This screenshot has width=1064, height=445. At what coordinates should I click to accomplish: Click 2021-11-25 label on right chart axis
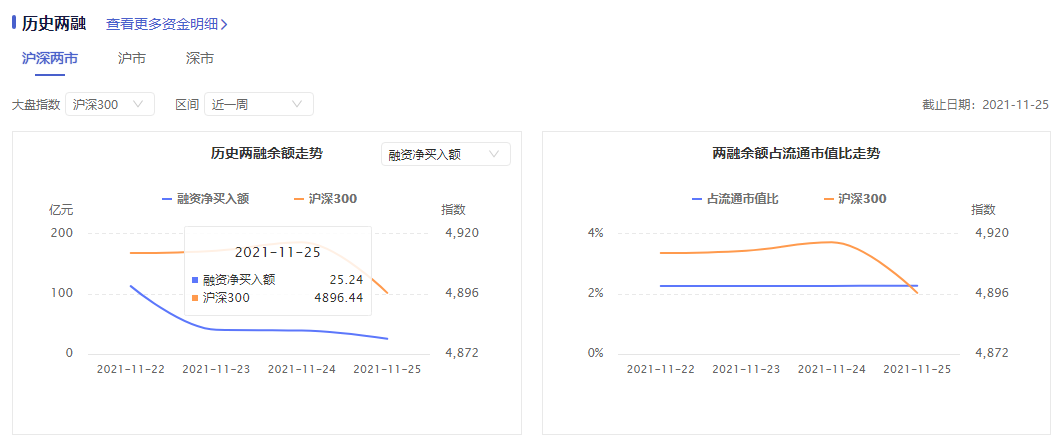[917, 370]
